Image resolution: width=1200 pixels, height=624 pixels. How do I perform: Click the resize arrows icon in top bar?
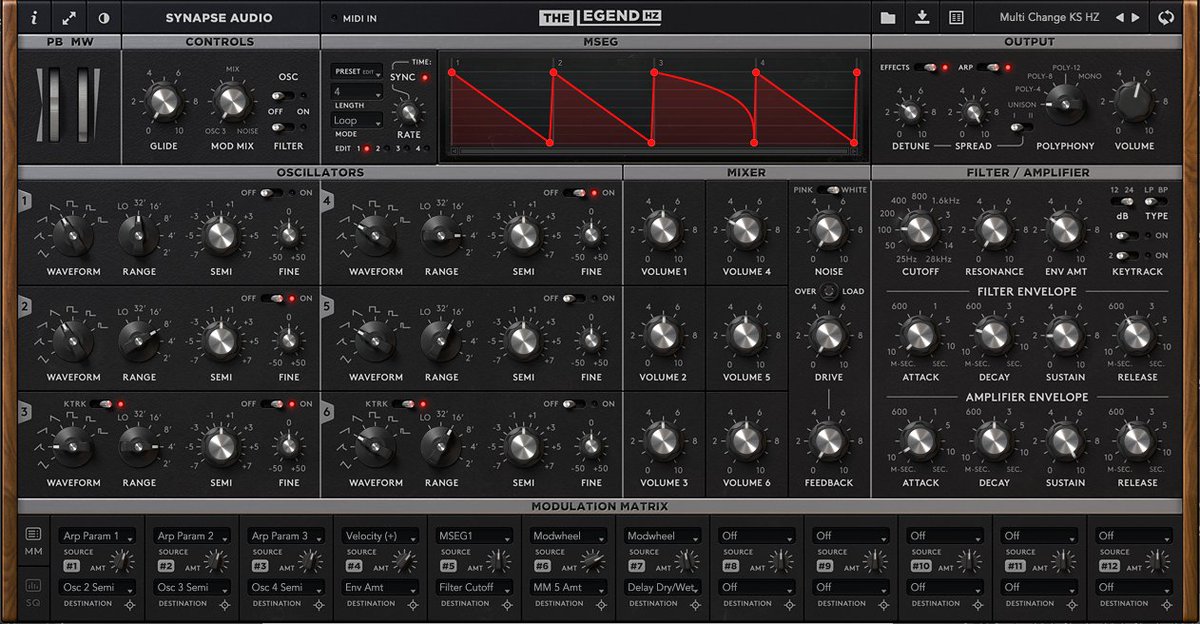(x=69, y=17)
